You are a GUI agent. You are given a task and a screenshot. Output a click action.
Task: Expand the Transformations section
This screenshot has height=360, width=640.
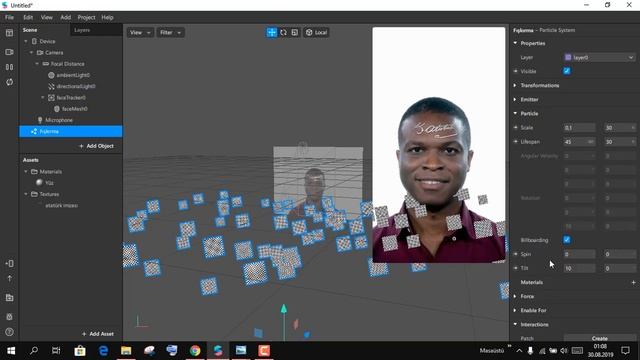click(515, 85)
